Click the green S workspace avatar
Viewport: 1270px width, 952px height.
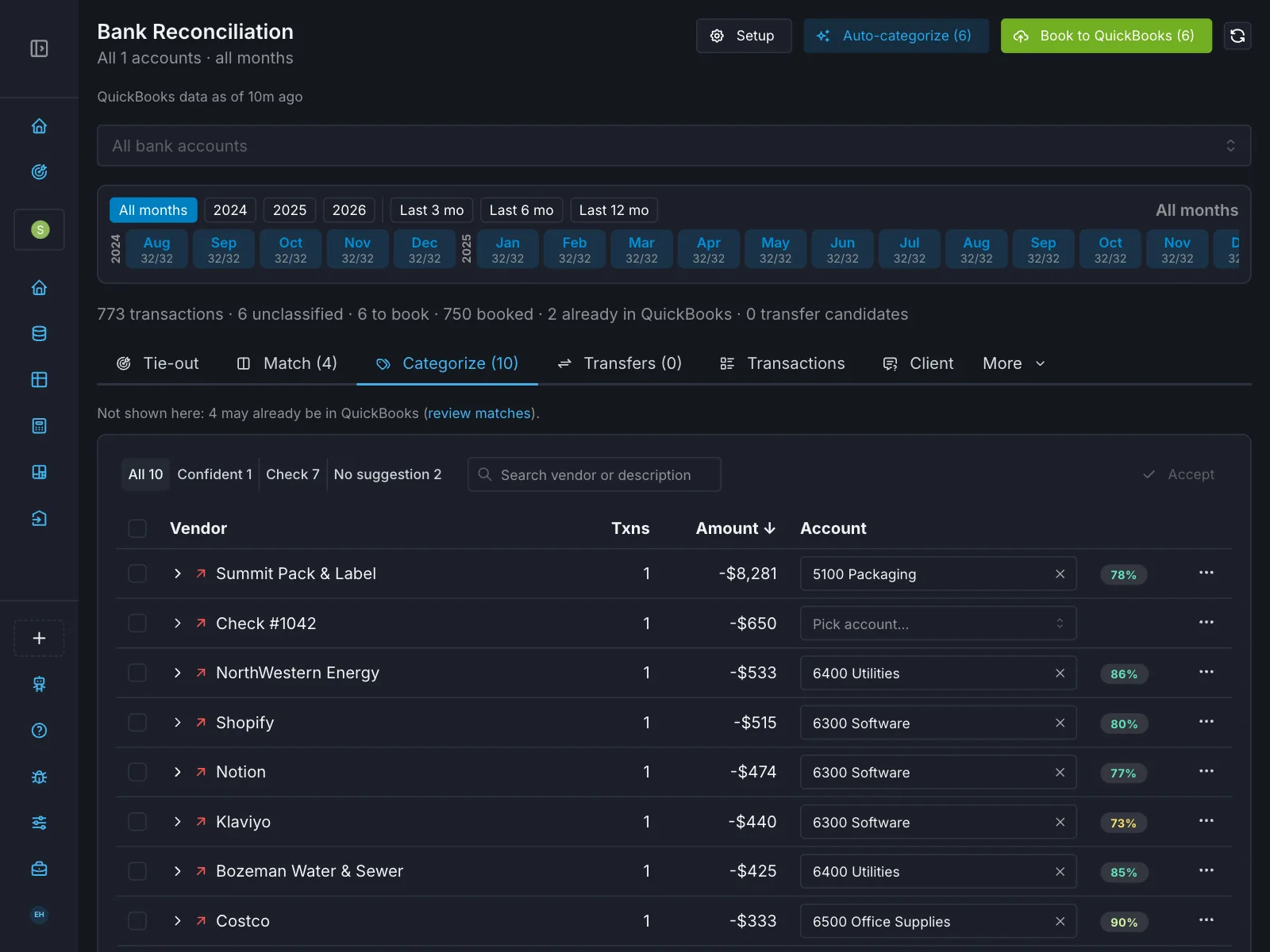[40, 230]
